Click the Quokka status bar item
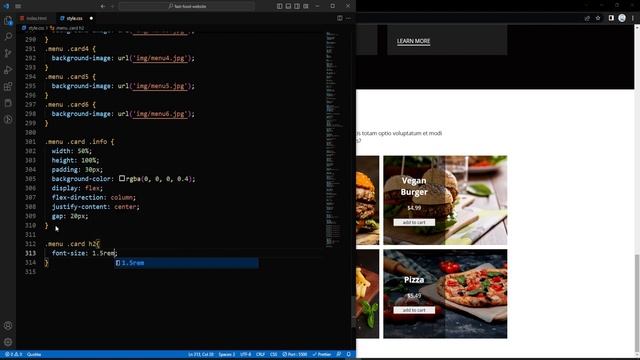 point(34,354)
